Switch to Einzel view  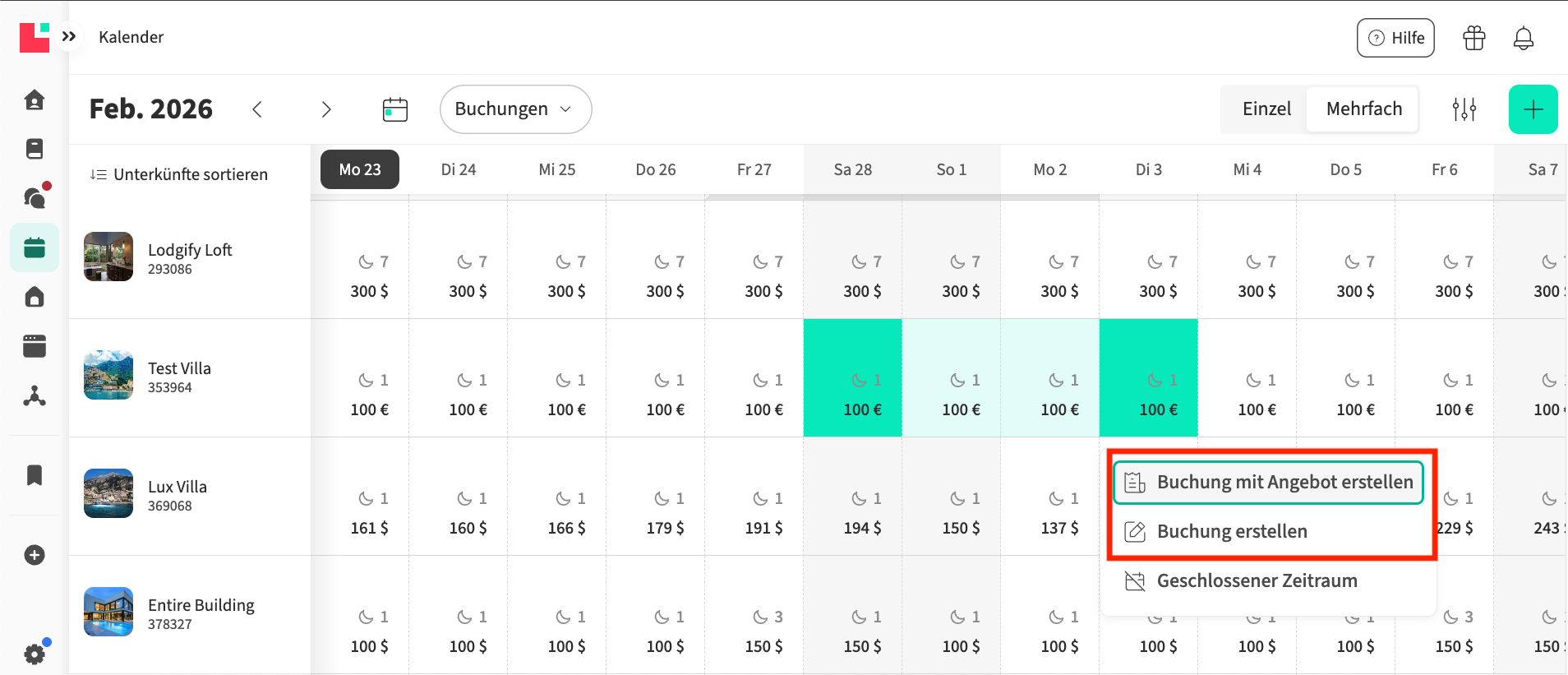[x=1266, y=109]
